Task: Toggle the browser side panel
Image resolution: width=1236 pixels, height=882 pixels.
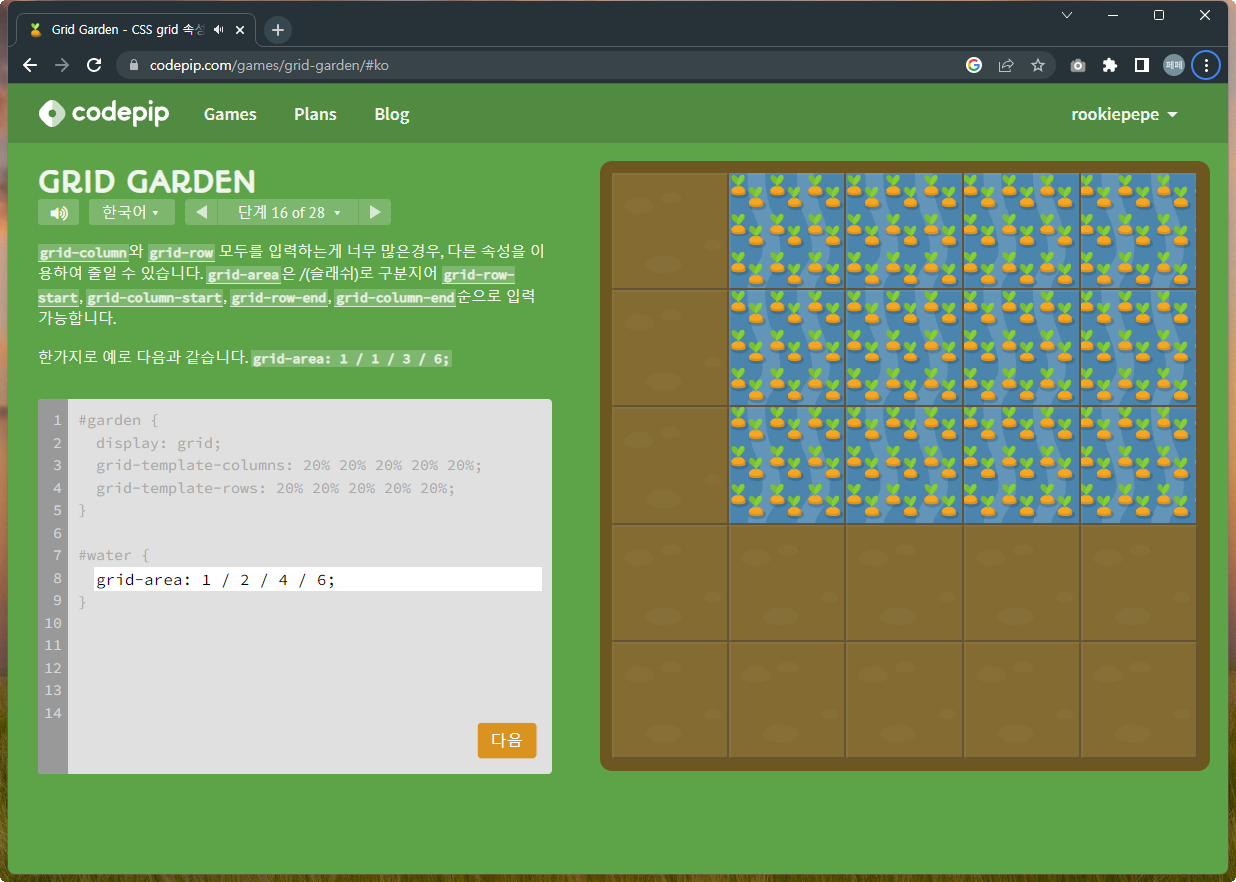Action: pos(1141,65)
